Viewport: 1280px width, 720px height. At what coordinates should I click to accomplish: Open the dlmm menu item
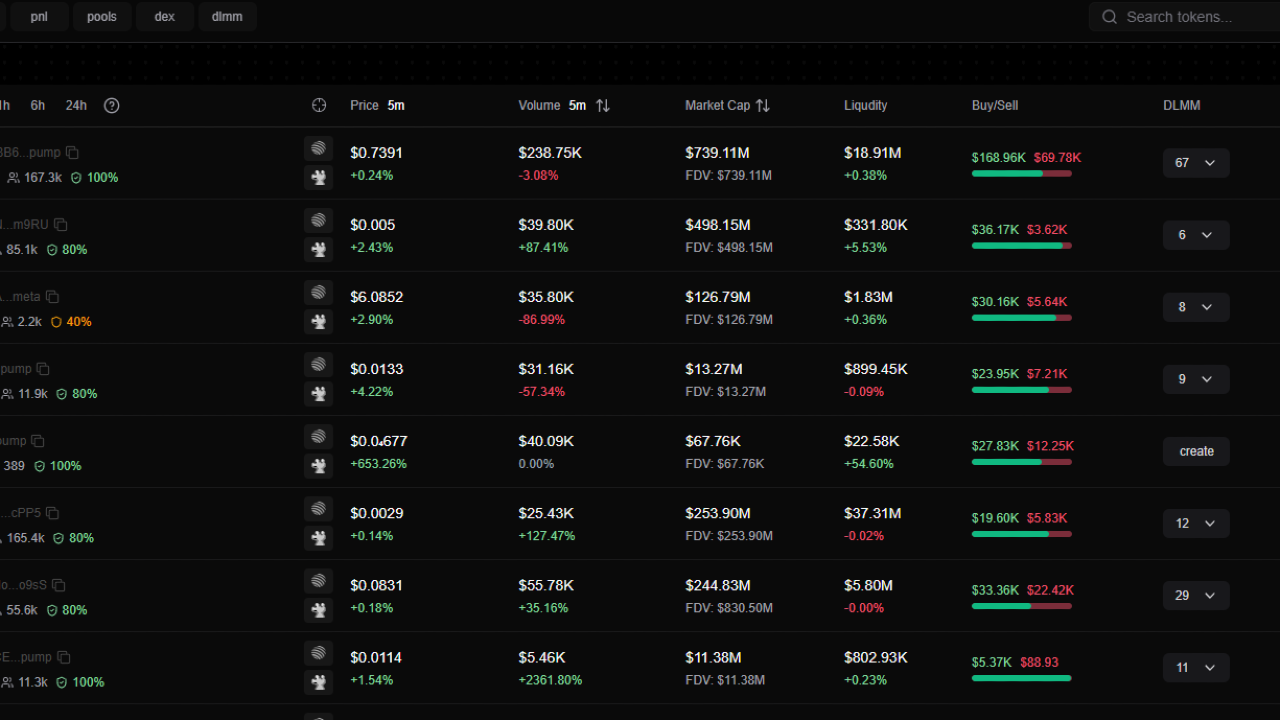click(227, 16)
